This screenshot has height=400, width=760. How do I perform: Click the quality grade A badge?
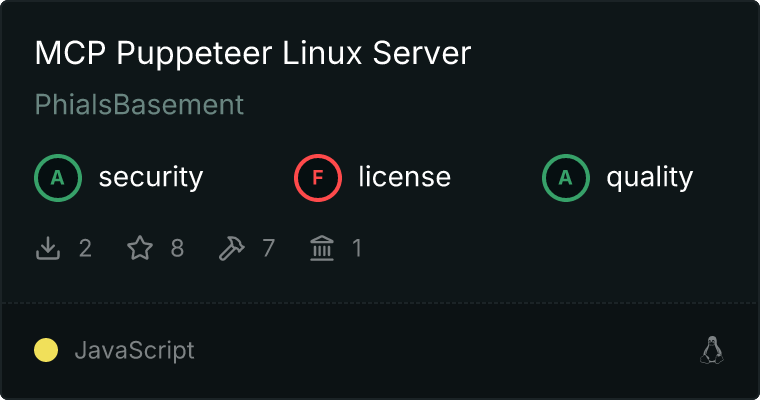(566, 178)
